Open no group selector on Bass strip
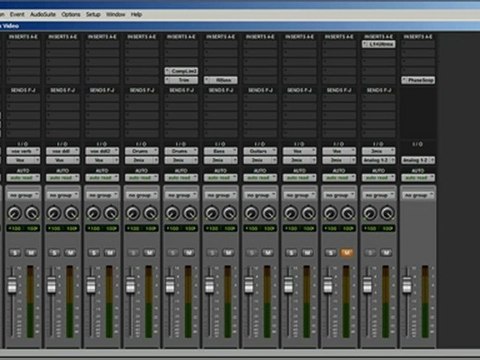The width and height of the screenshot is (480, 360). [x=220, y=195]
